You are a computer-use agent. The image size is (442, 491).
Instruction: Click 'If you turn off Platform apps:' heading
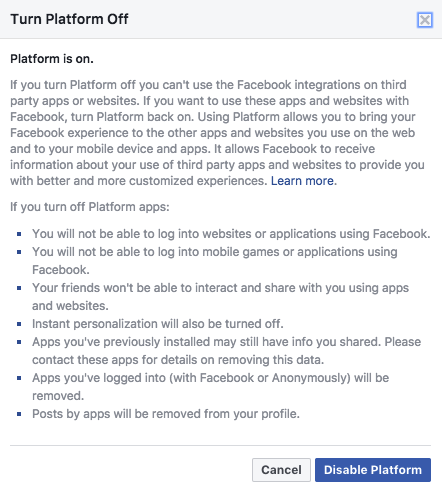tap(90, 207)
